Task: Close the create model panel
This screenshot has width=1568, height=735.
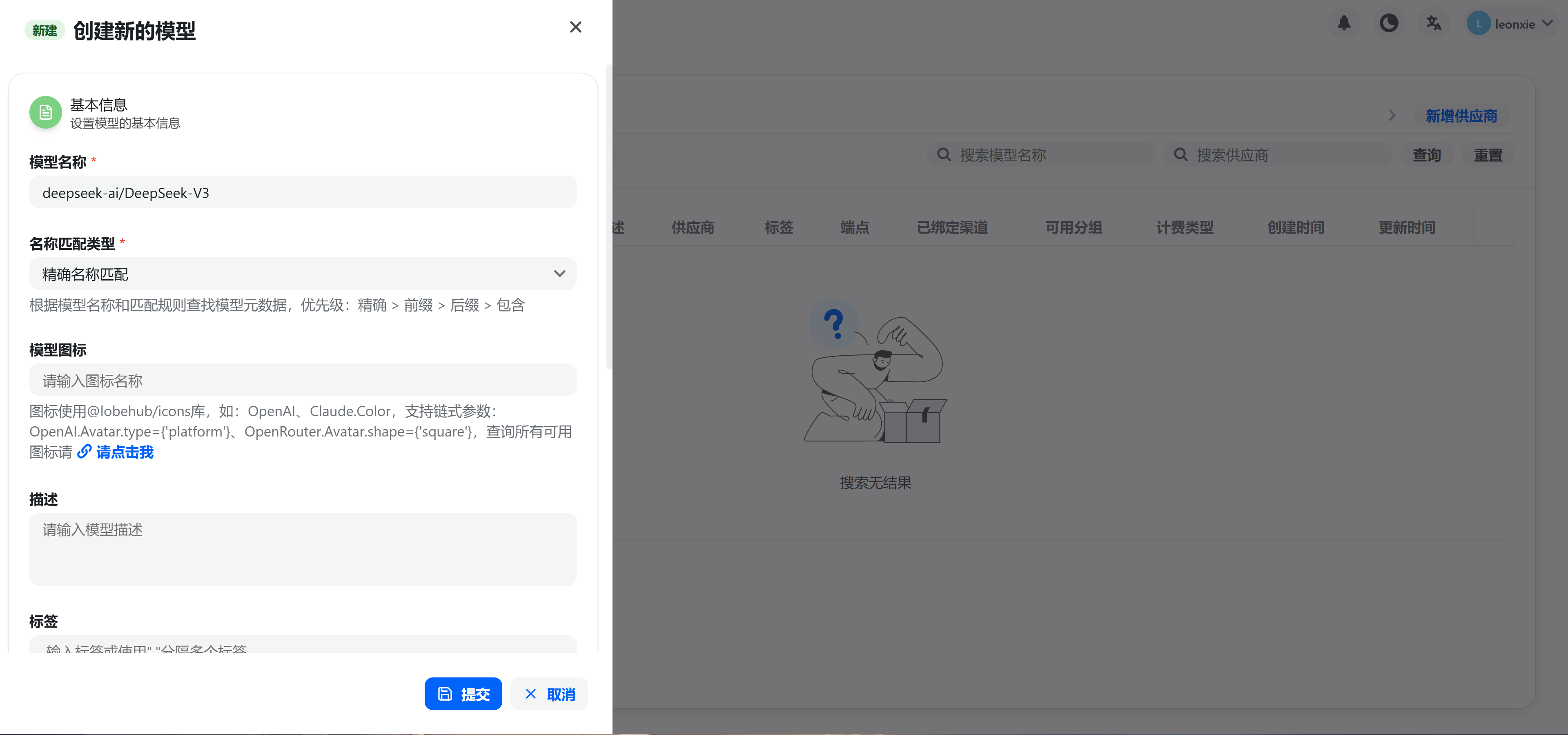Action: coord(575,27)
